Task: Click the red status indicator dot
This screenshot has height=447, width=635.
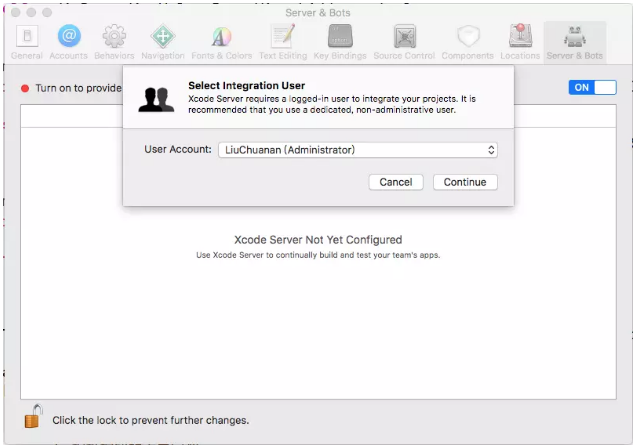Action: click(x=25, y=88)
